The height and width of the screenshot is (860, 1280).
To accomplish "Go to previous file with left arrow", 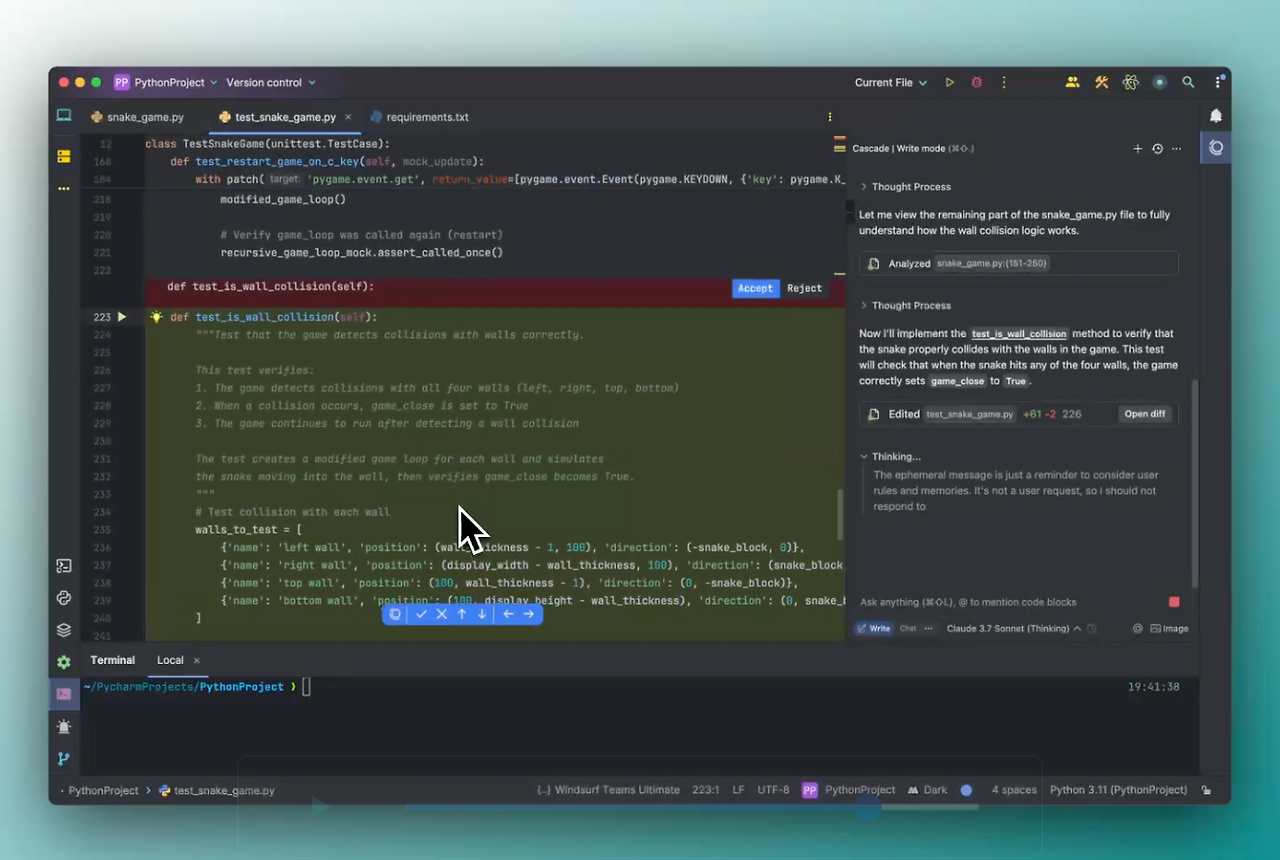I will click(508, 614).
